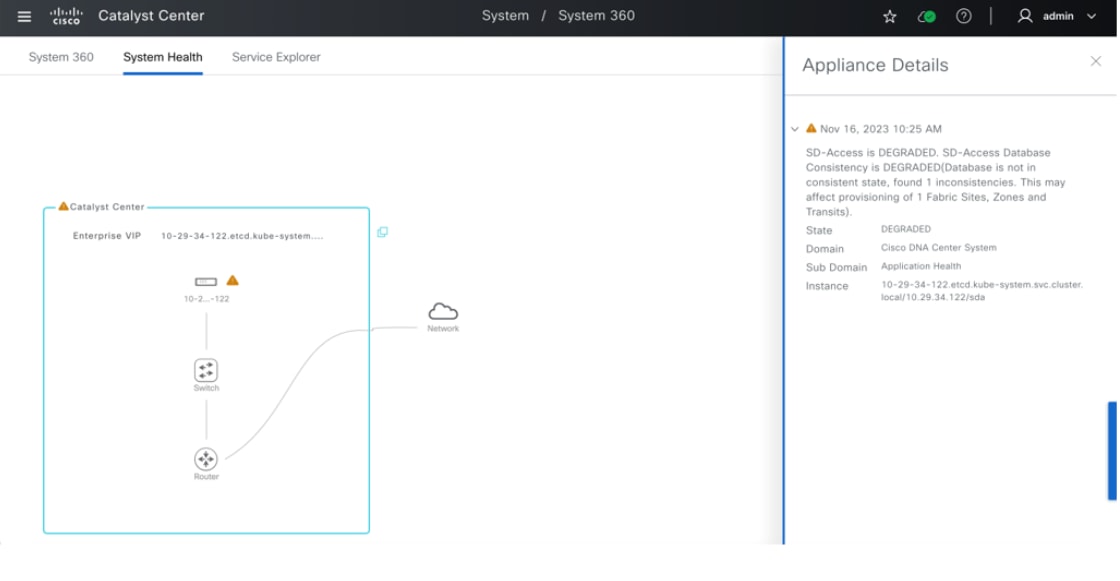Viewport: 1120px width, 581px height.
Task: Click the System breadcrumb link
Action: (x=505, y=16)
